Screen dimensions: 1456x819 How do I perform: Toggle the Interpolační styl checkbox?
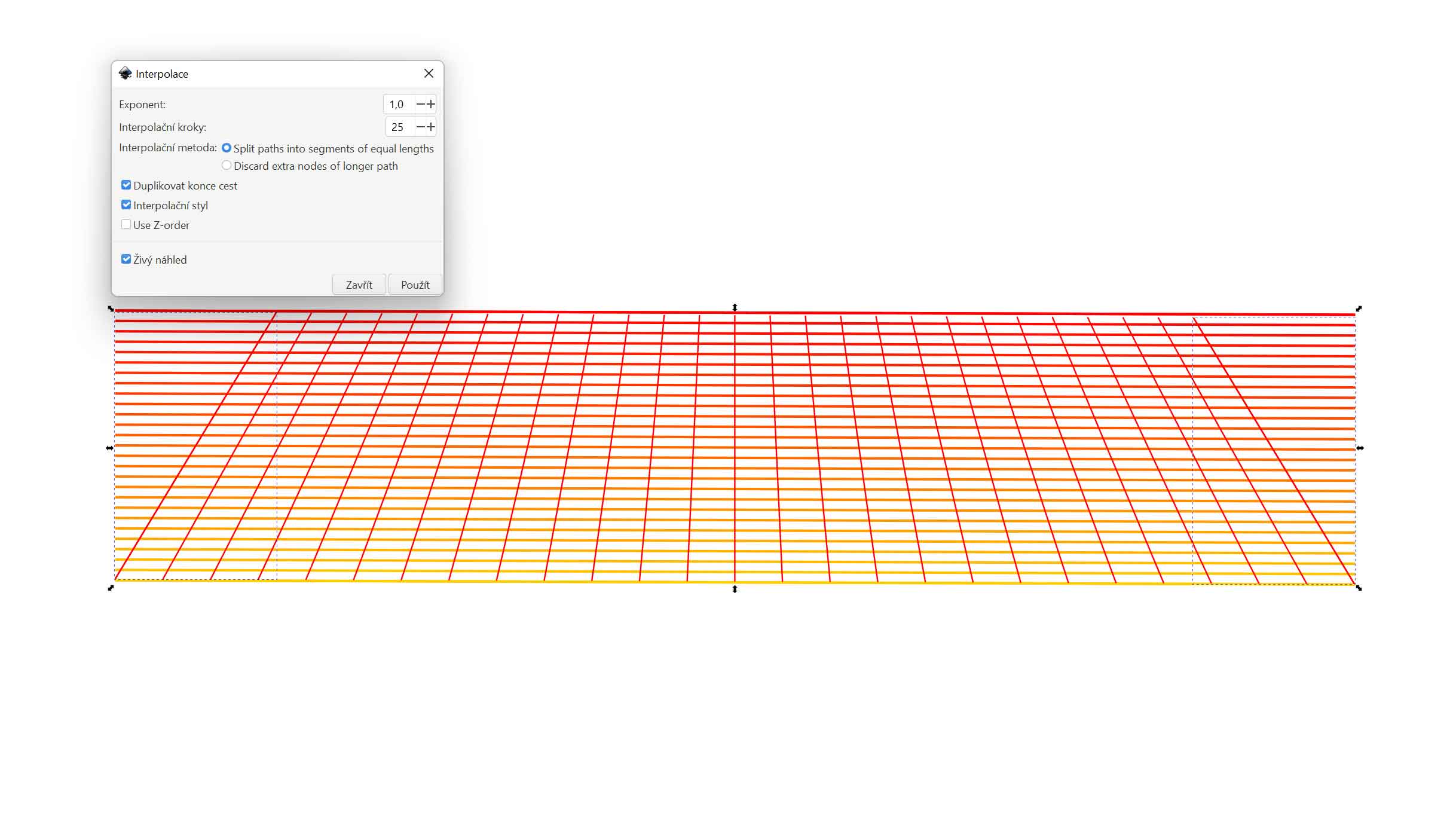click(126, 205)
